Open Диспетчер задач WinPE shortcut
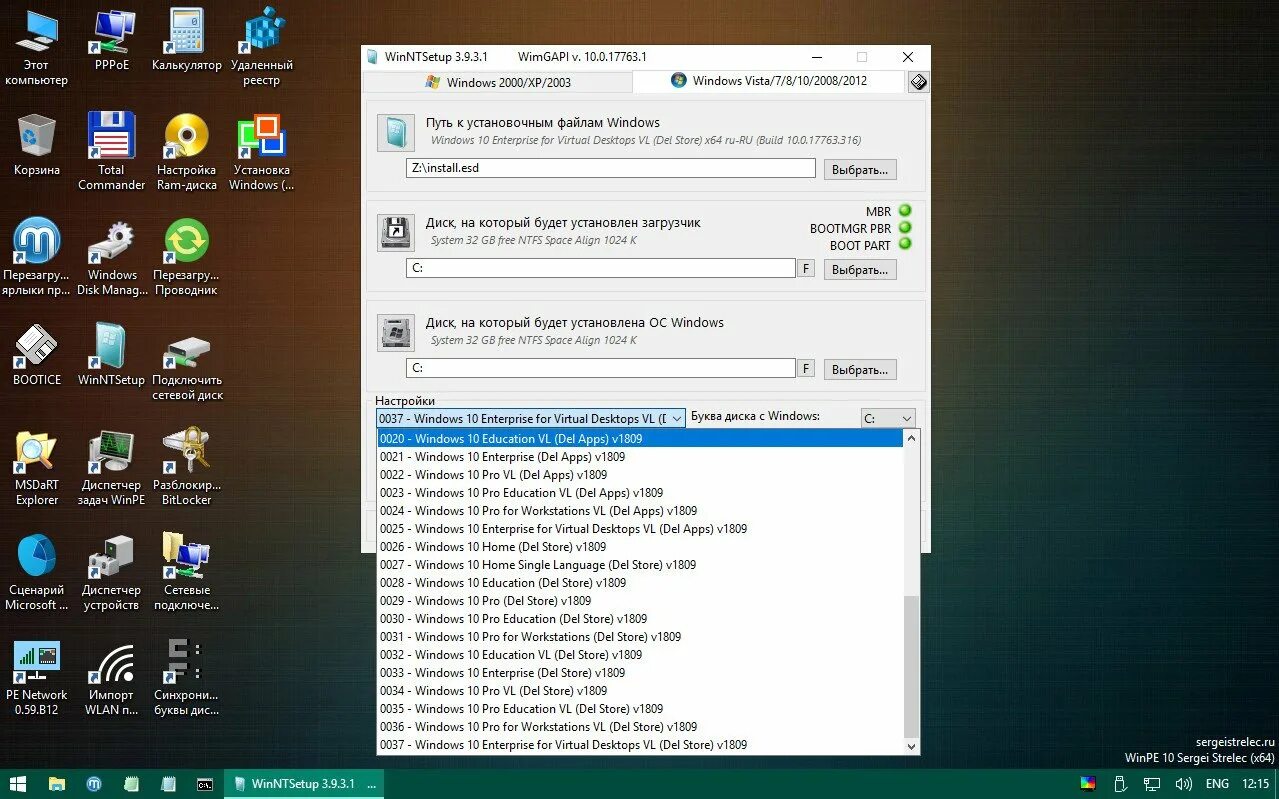 112,467
